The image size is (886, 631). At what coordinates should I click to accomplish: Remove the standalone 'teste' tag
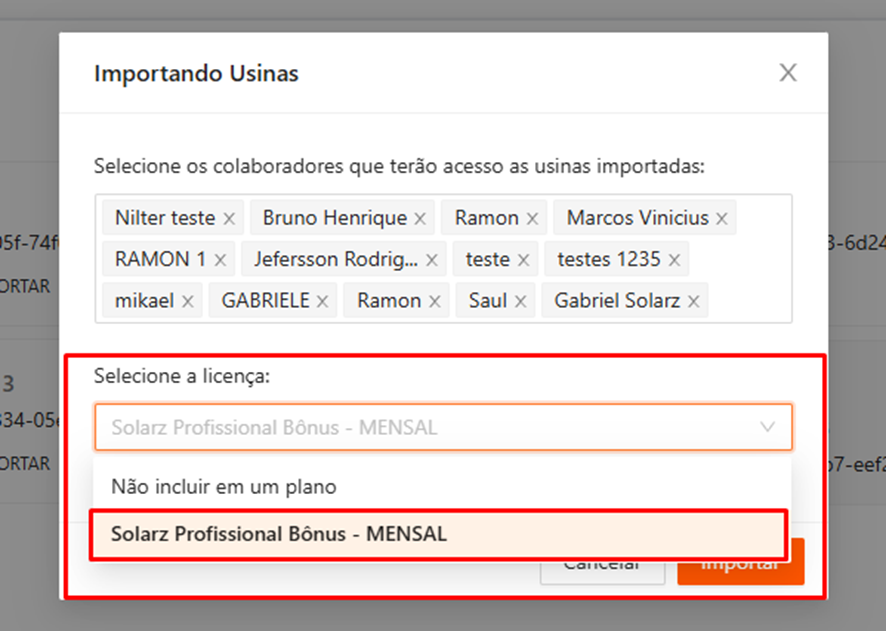coord(523,260)
